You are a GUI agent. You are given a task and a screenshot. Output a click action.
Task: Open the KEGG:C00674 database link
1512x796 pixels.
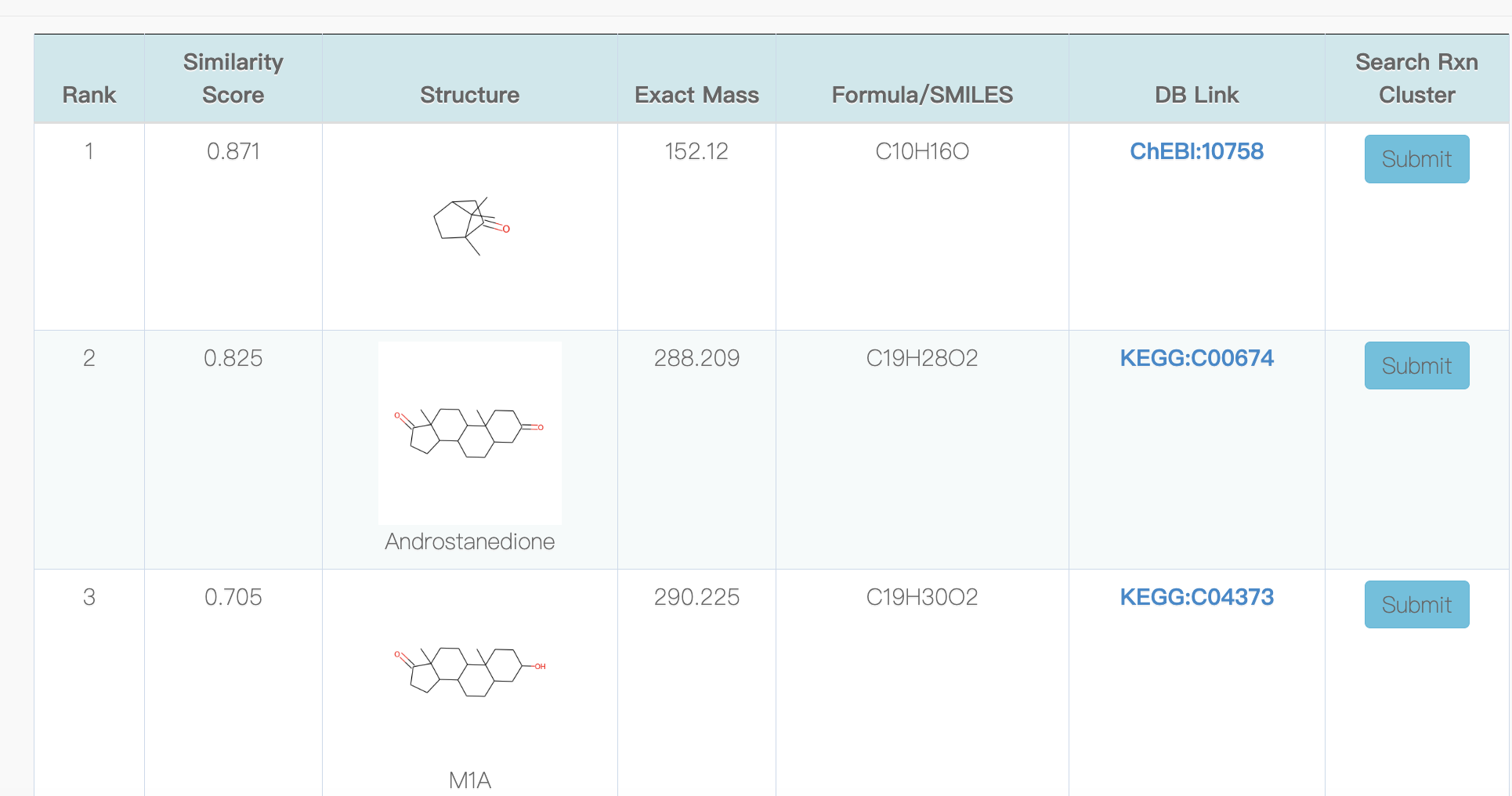click(1196, 358)
